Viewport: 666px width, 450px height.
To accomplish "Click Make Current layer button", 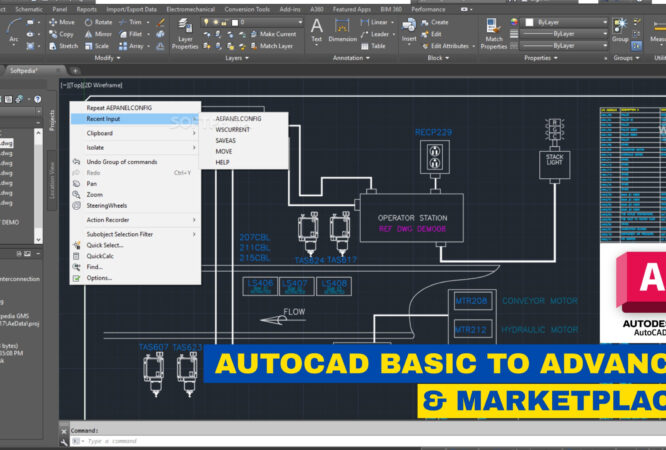I will pyautogui.click(x=273, y=34).
